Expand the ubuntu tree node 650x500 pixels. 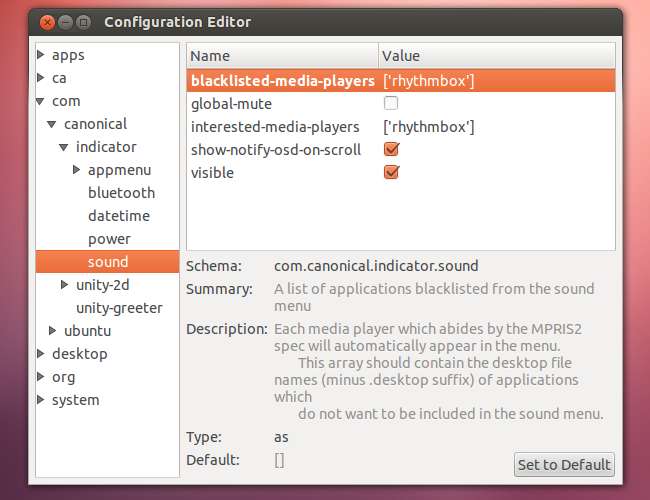pyautogui.click(x=54, y=331)
